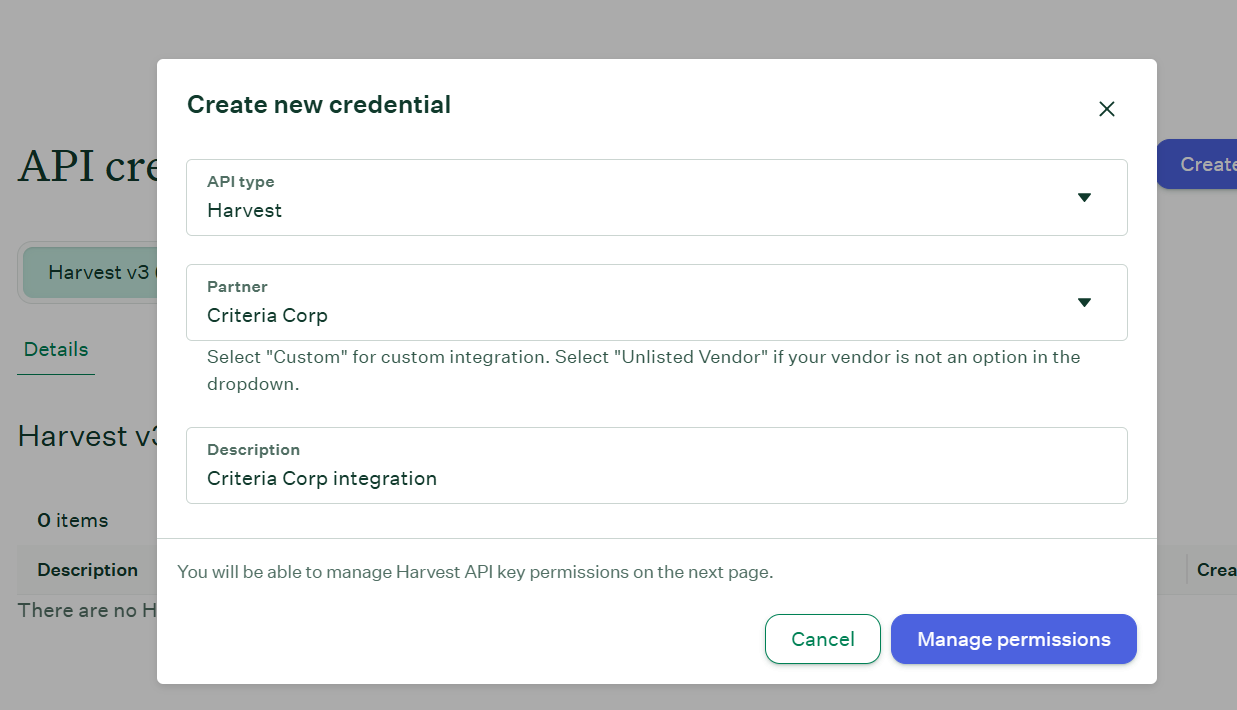The image size is (1237, 710).
Task: Expand the API type dropdown arrow
Action: pyautogui.click(x=1084, y=197)
